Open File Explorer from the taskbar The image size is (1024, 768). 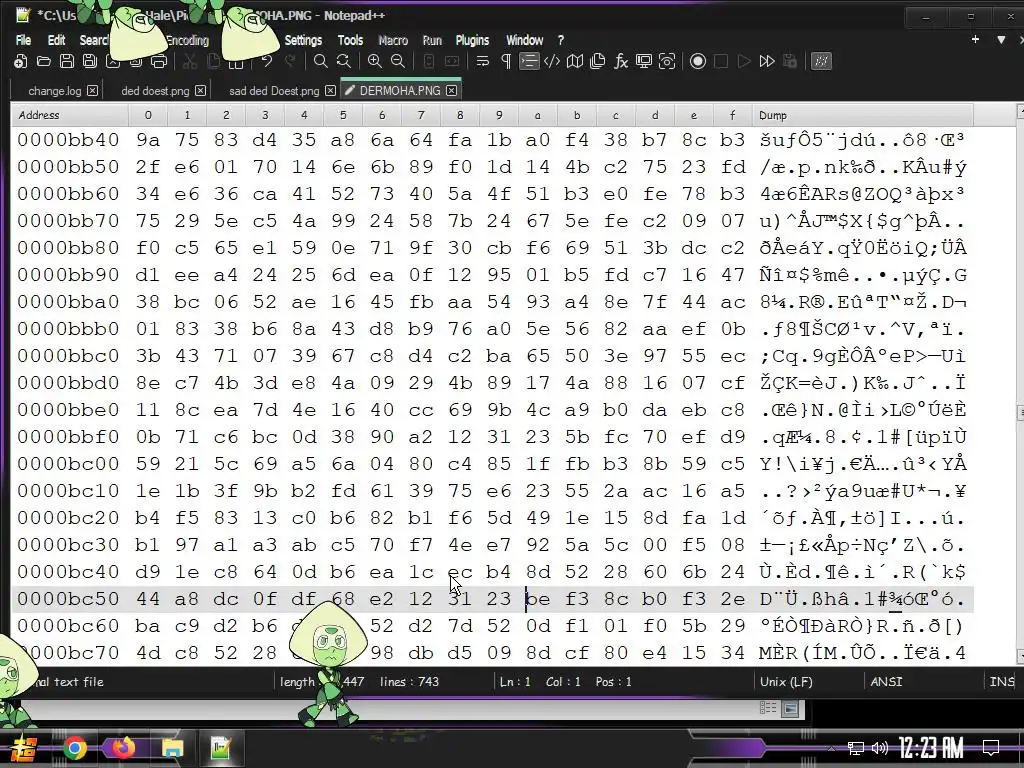pyautogui.click(x=172, y=748)
